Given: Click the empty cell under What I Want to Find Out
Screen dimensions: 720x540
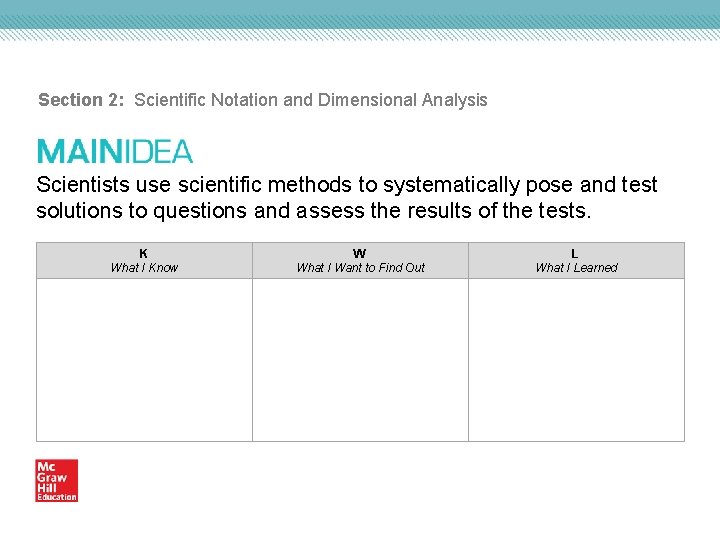Looking at the screenshot, I should 360,359.
